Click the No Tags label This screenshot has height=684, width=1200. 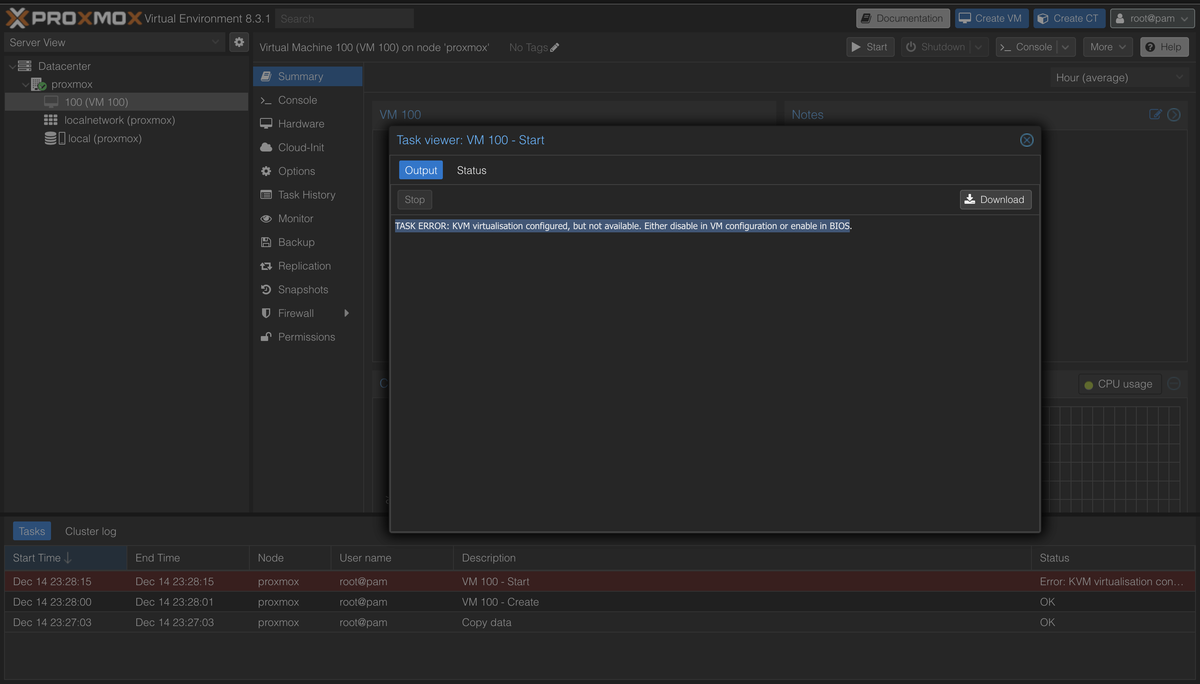[528, 47]
